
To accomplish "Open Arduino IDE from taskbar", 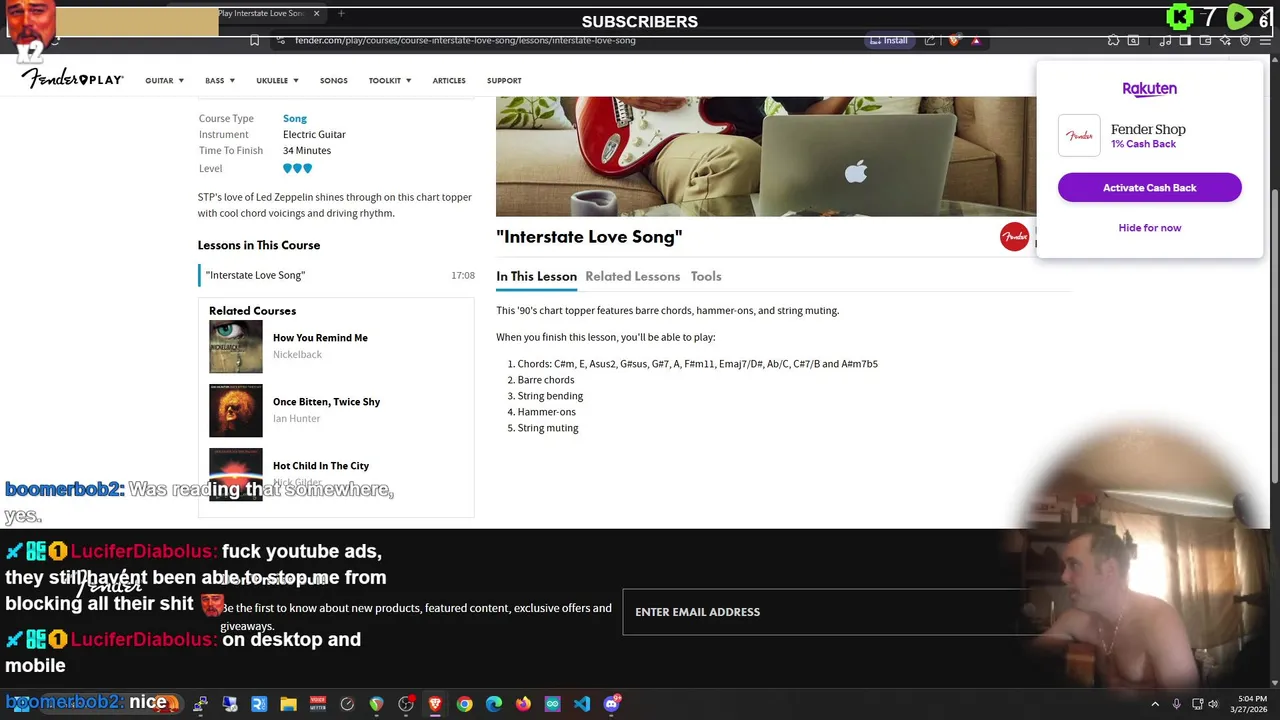I will click(552, 704).
